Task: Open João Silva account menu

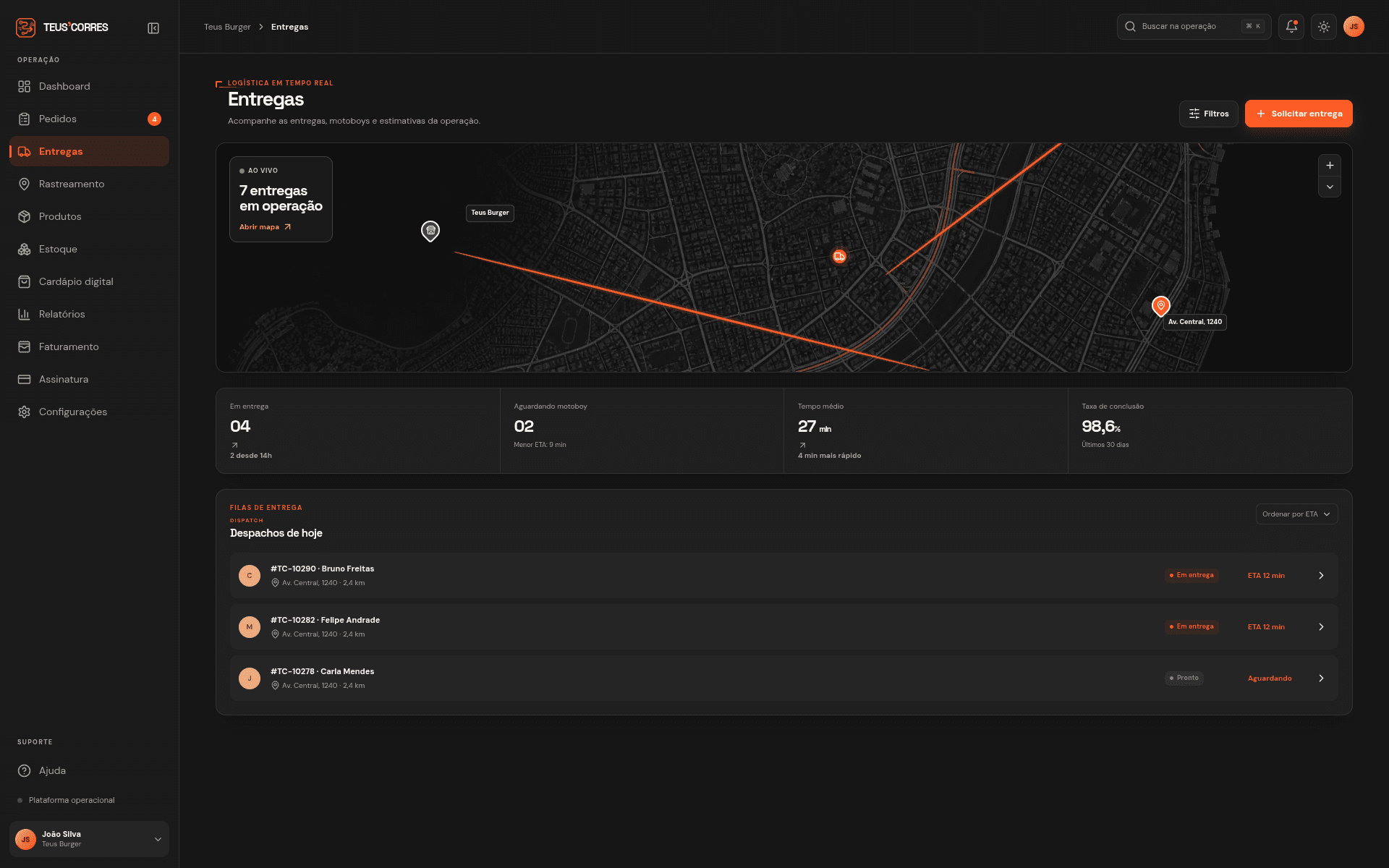Action: coord(89,839)
